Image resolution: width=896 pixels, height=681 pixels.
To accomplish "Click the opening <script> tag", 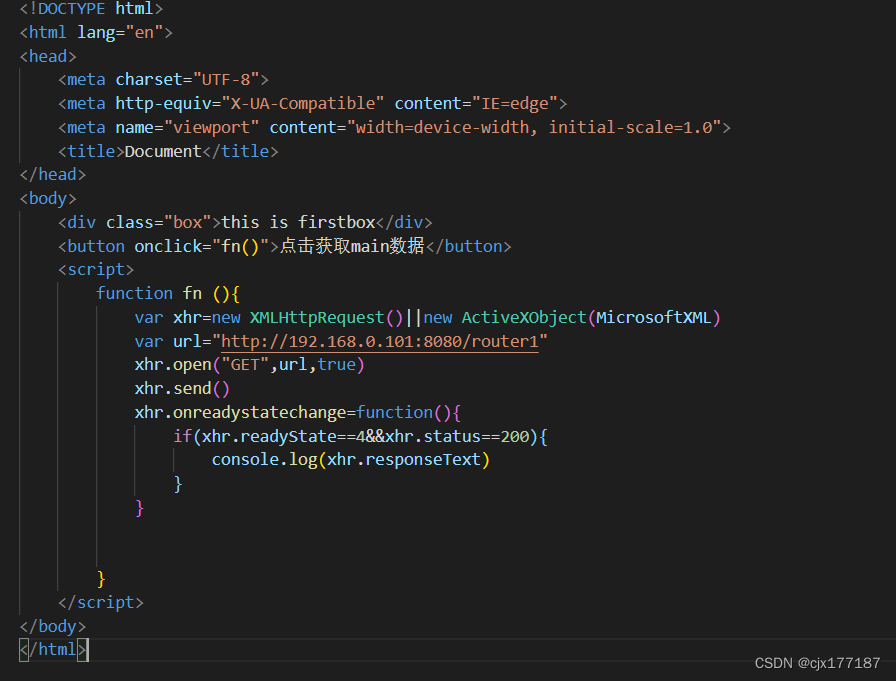I will click(x=96, y=270).
